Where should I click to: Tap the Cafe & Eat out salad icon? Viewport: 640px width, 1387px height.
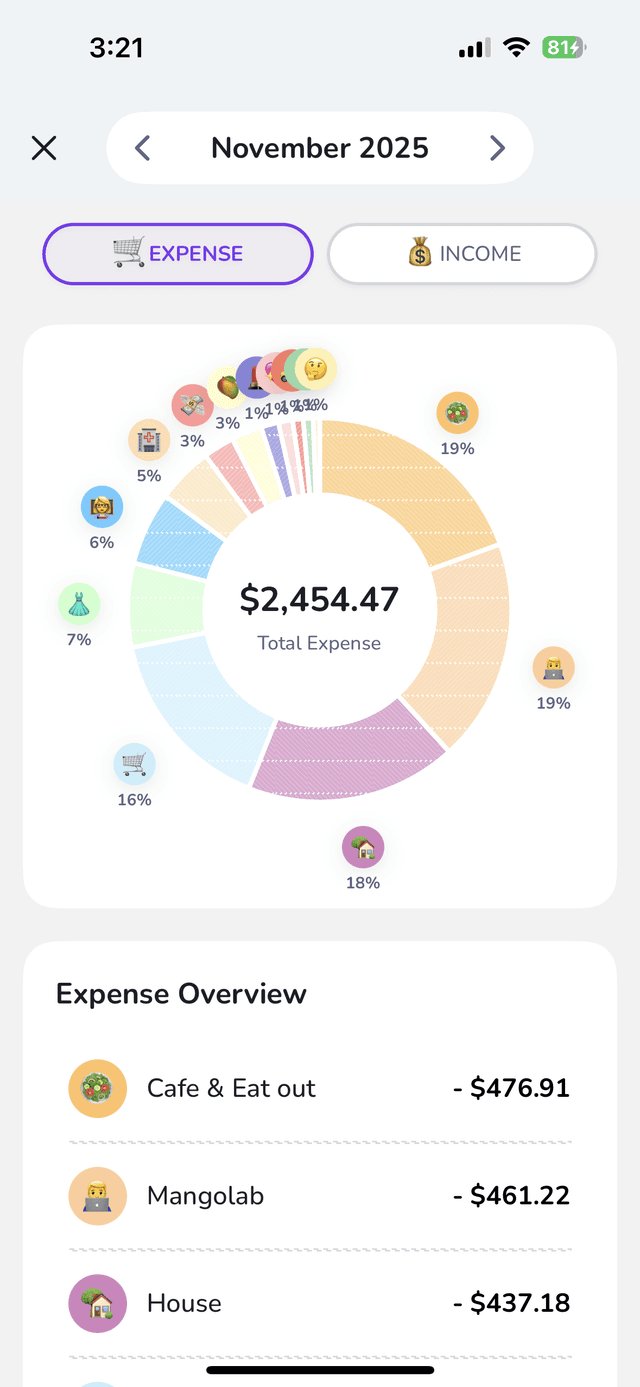pos(97,1088)
